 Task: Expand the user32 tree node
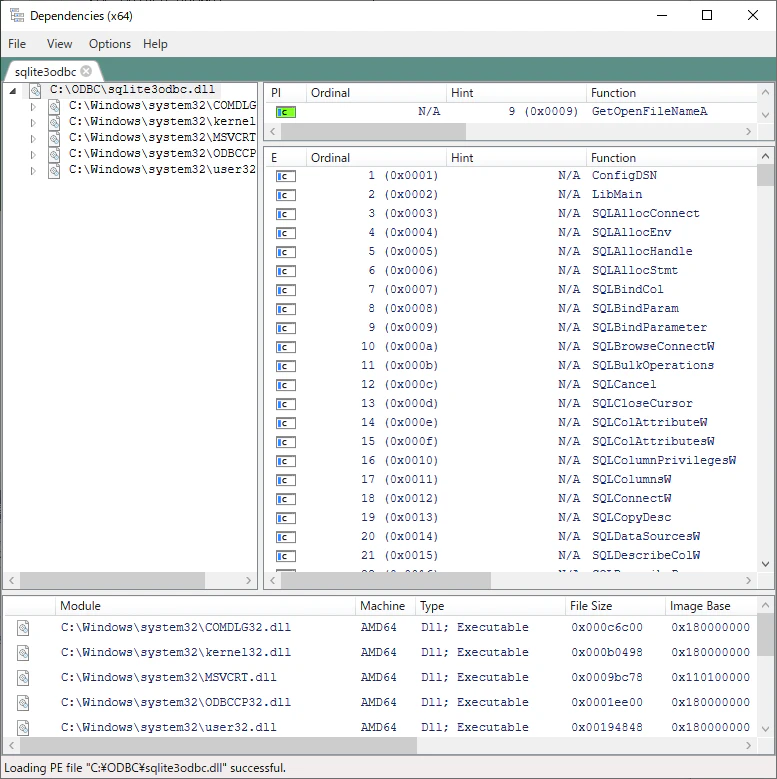pos(33,170)
